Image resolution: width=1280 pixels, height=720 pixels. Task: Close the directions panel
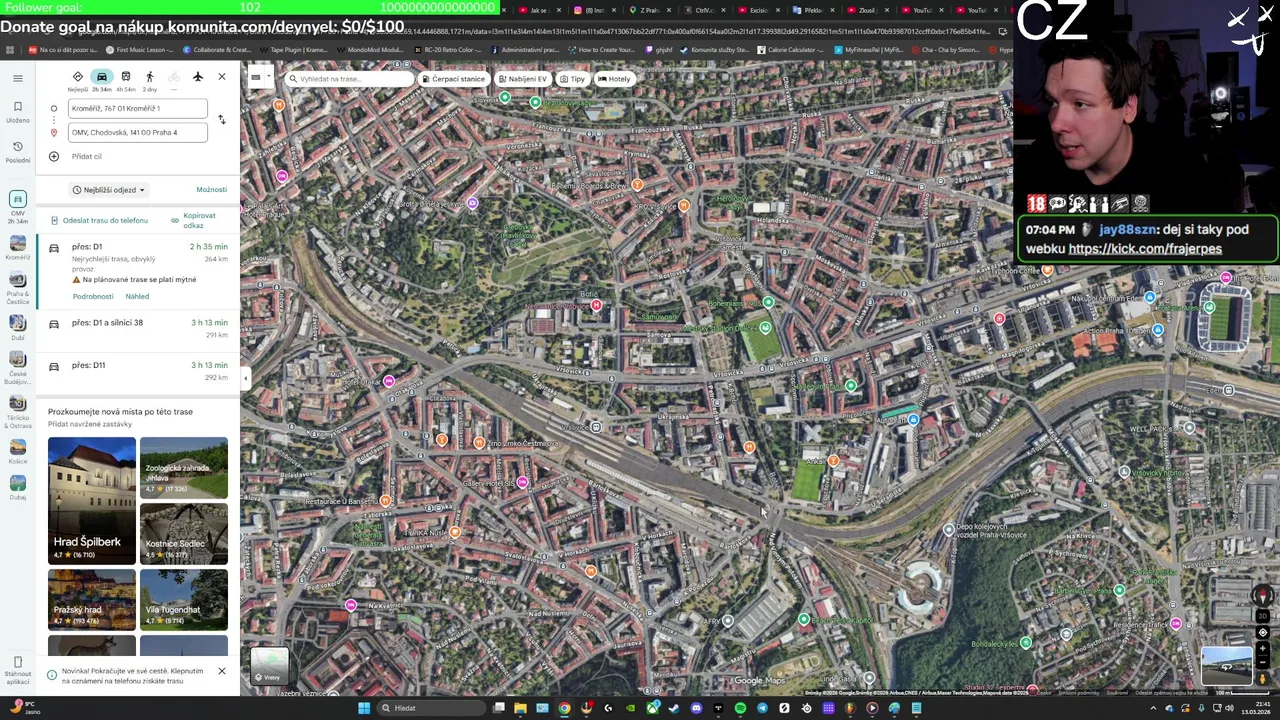tap(222, 77)
